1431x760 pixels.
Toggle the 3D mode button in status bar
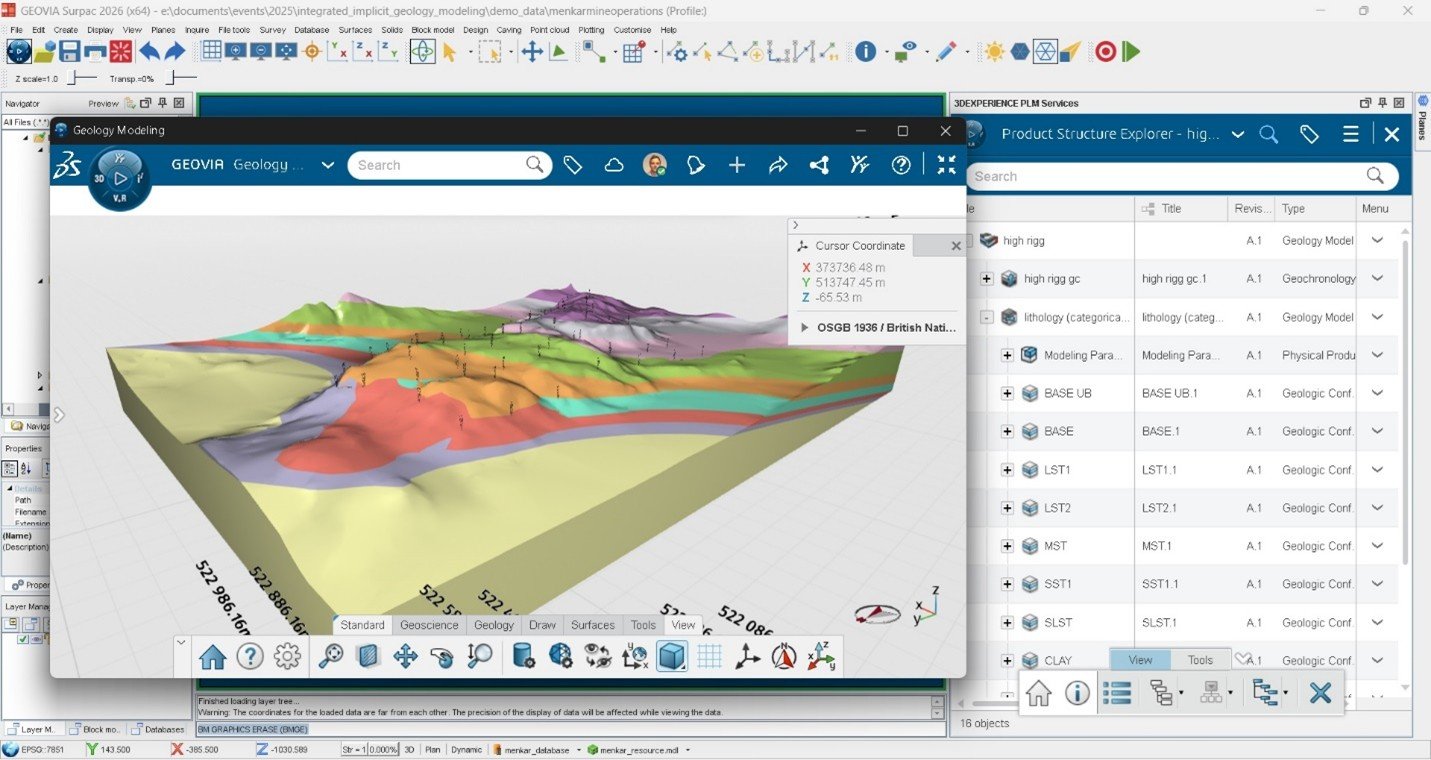click(409, 749)
